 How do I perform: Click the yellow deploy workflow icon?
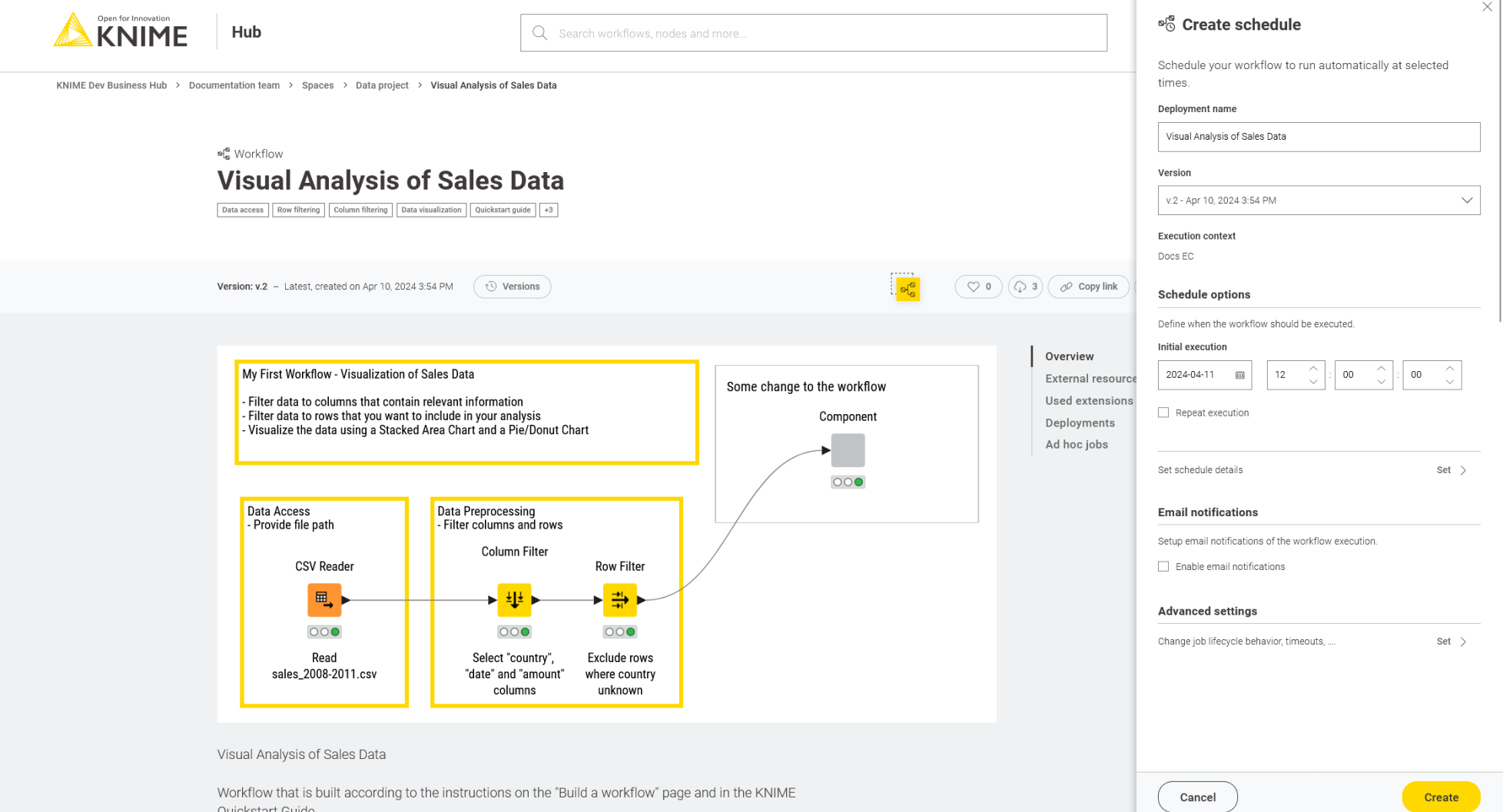coord(907,290)
